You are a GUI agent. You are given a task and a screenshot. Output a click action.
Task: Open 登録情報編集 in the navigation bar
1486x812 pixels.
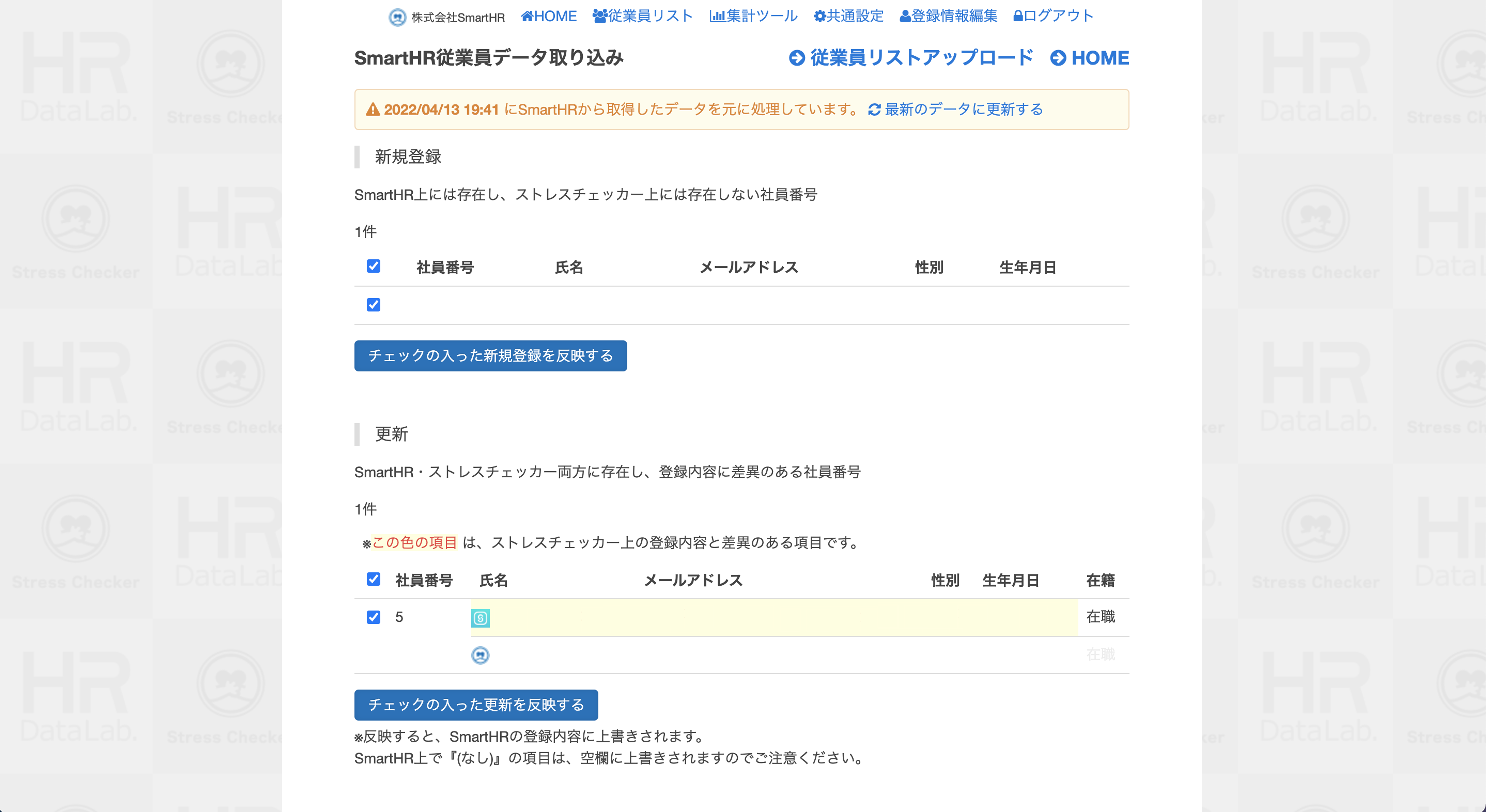pyautogui.click(x=948, y=16)
